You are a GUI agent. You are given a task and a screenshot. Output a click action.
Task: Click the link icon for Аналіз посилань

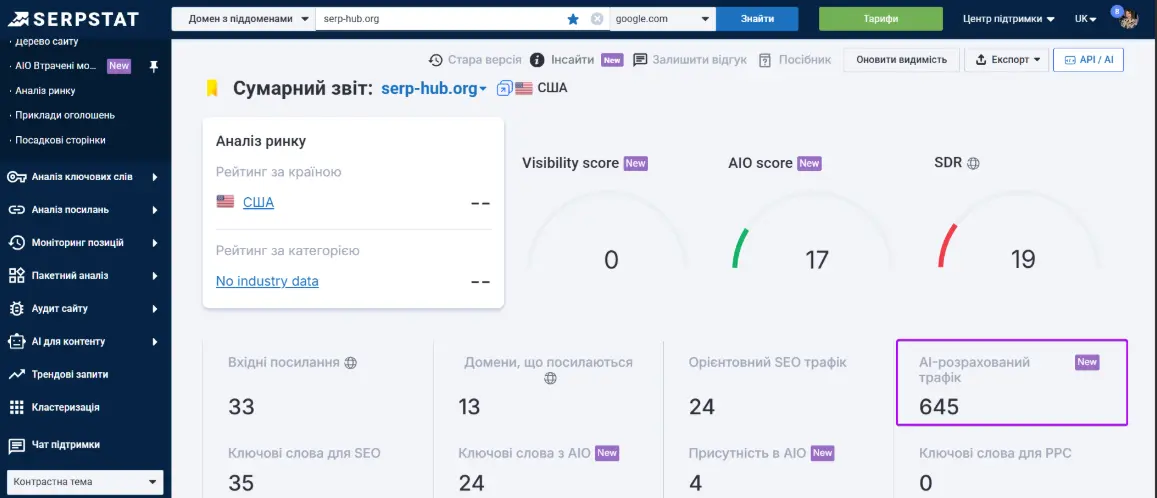(x=17, y=210)
